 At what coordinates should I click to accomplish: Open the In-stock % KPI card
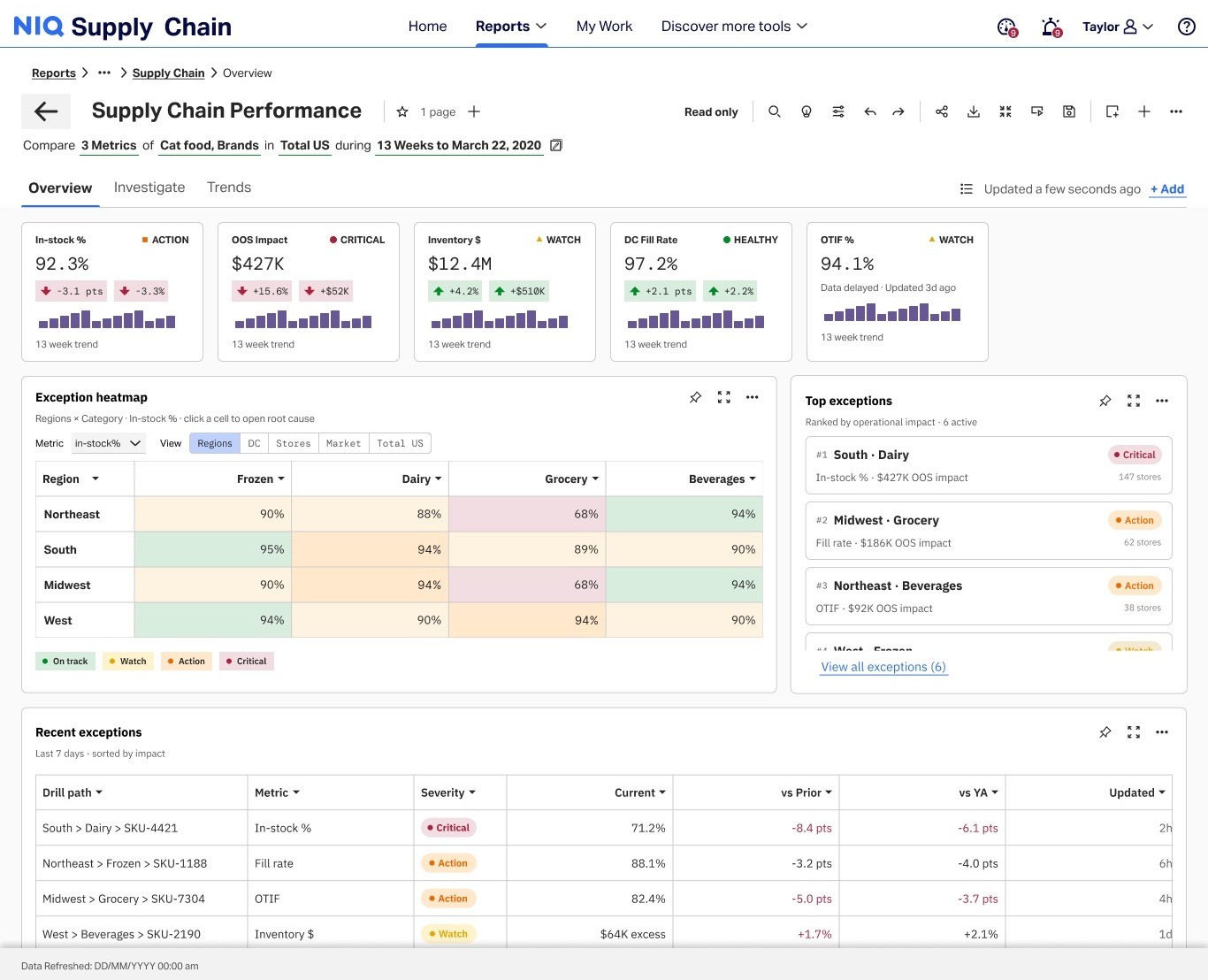pos(112,292)
